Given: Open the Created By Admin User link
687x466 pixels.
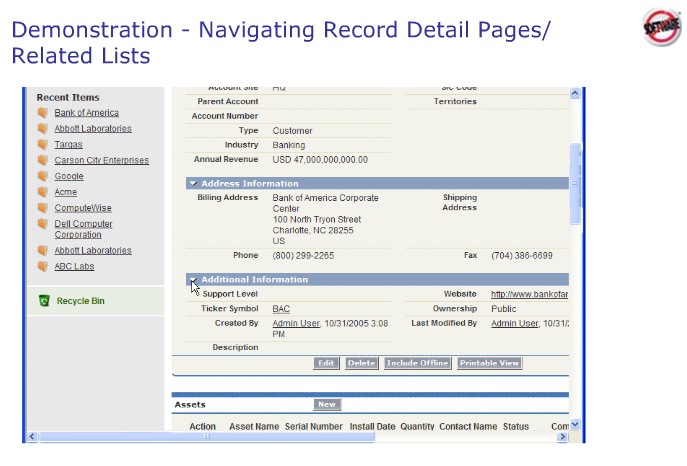Looking at the screenshot, I should [x=294, y=324].
